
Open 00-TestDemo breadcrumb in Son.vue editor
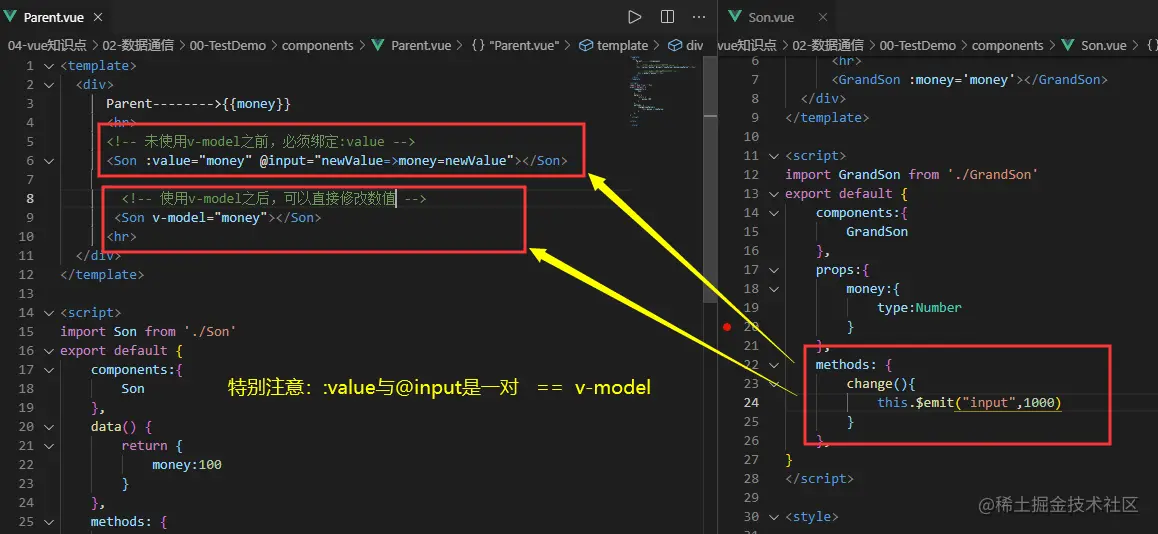917,45
